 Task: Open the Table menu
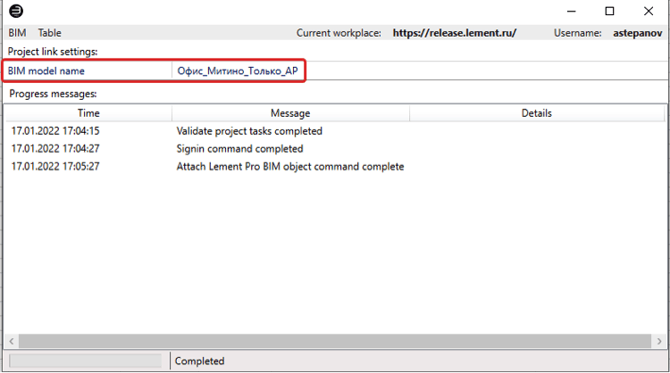point(50,33)
